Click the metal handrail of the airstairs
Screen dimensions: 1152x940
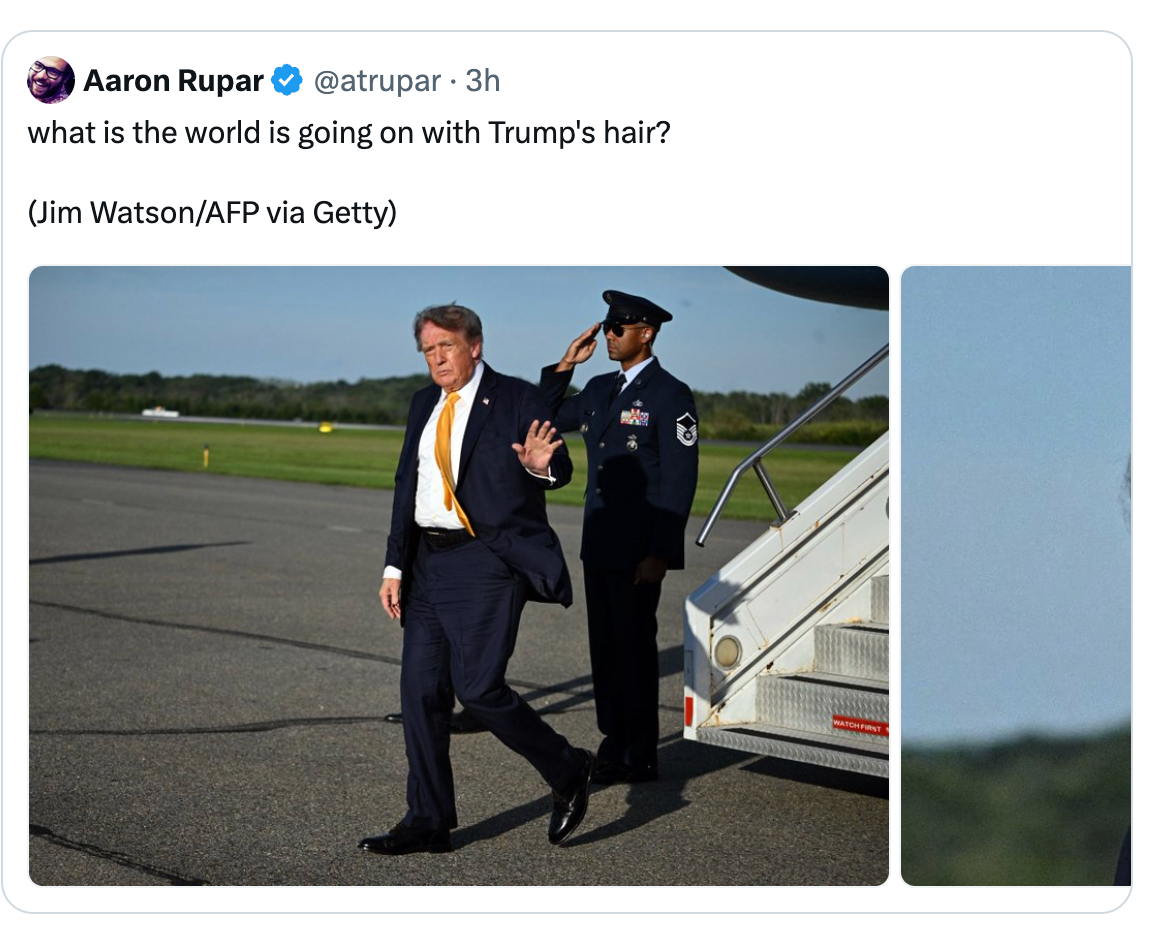(791, 445)
